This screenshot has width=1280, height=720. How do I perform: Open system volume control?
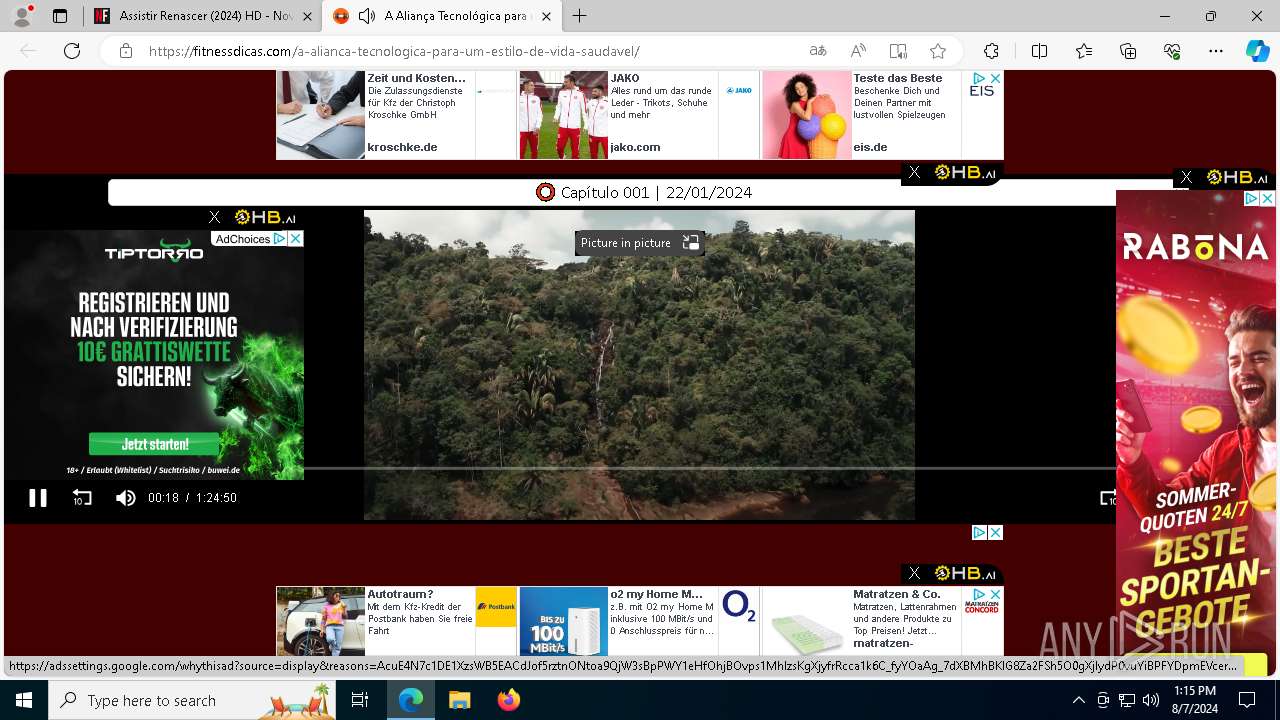[1150, 700]
